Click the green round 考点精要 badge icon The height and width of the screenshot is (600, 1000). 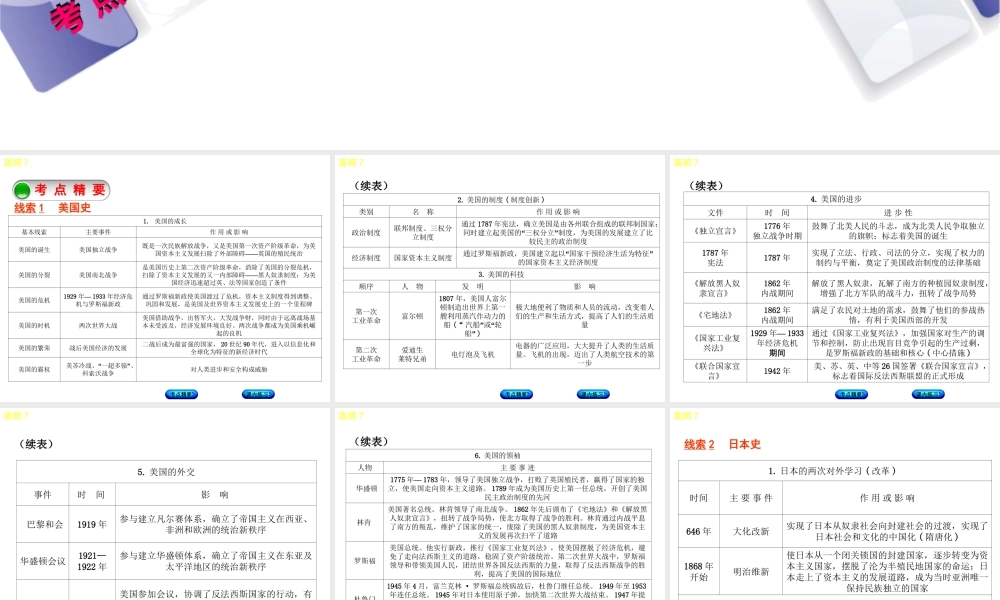(x=22, y=190)
